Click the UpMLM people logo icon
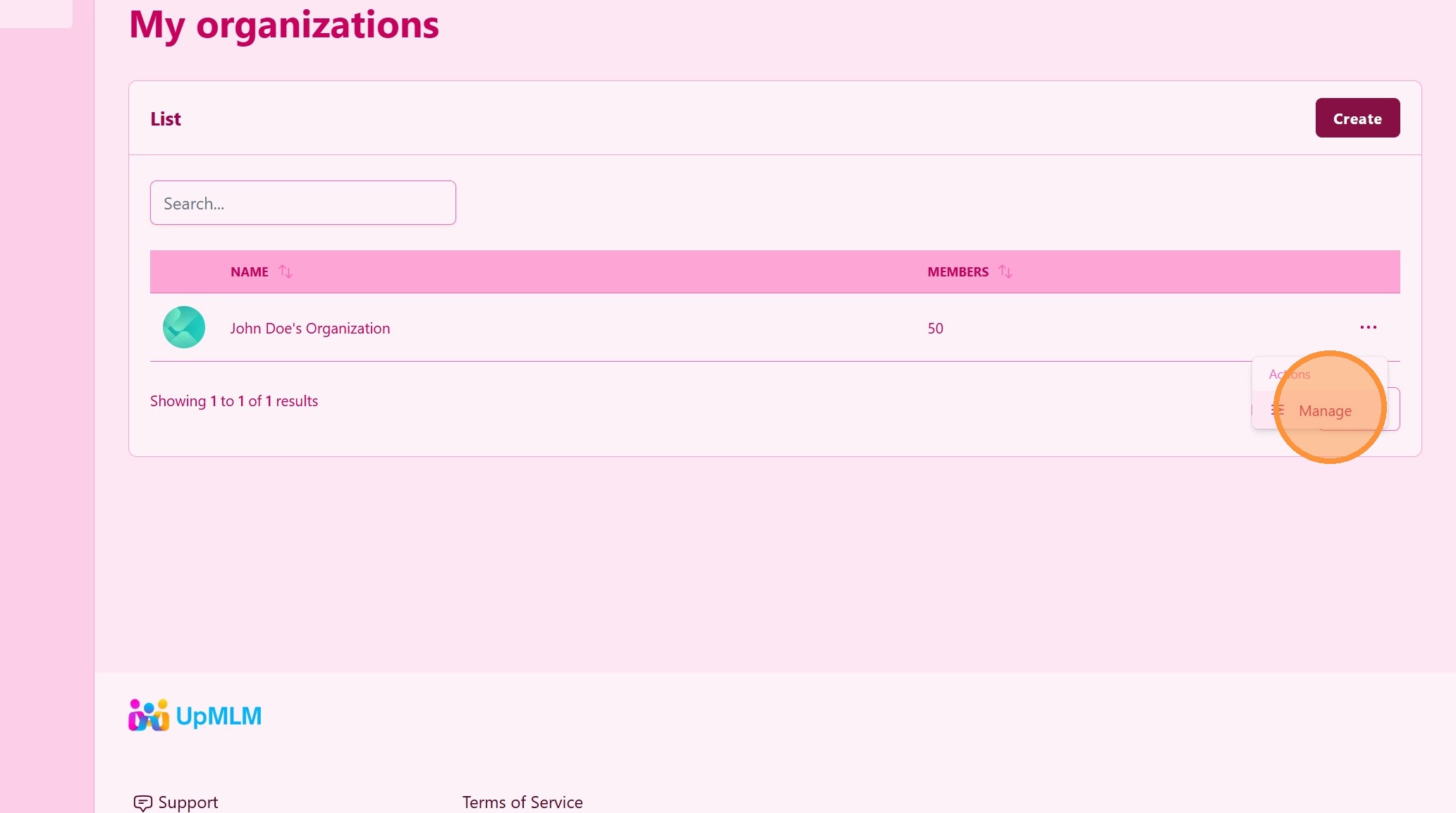The height and width of the screenshot is (813, 1456). pyautogui.click(x=148, y=716)
